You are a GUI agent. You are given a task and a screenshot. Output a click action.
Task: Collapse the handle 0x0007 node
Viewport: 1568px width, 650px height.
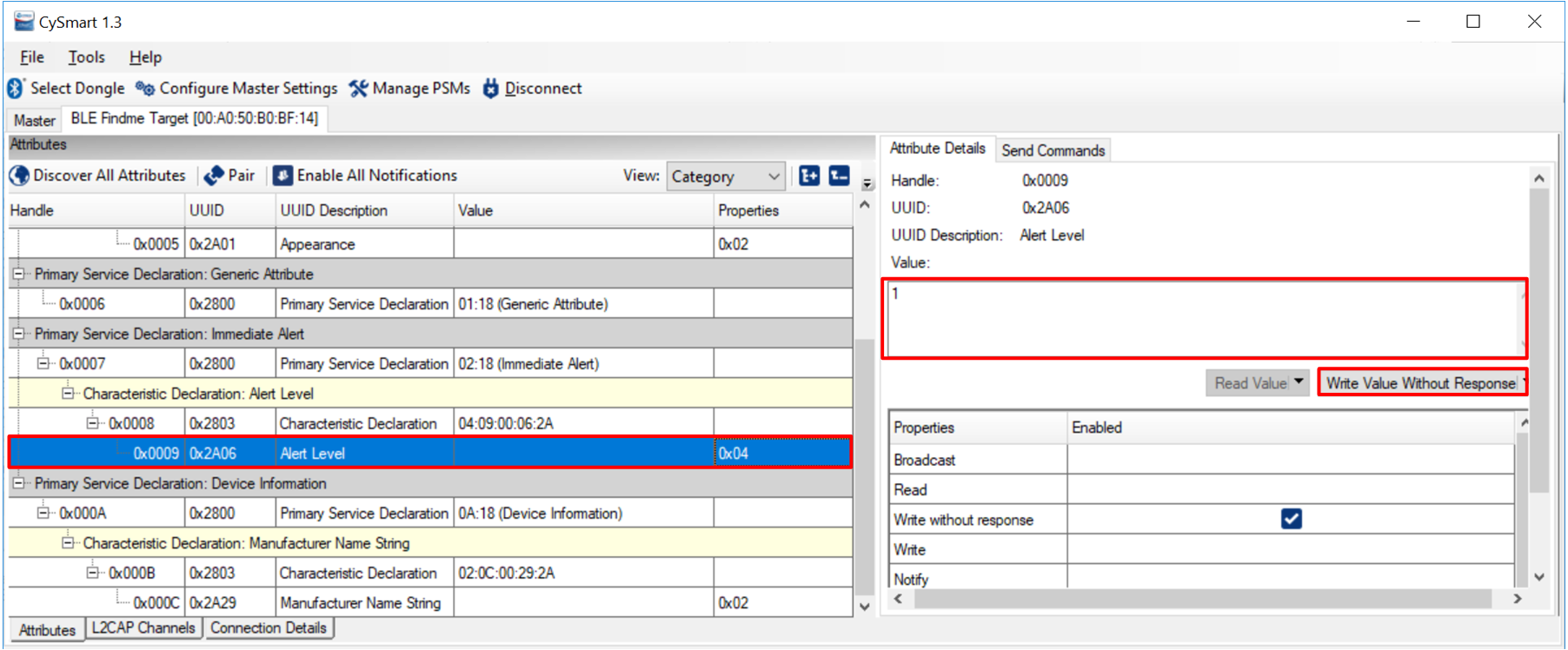point(43,363)
